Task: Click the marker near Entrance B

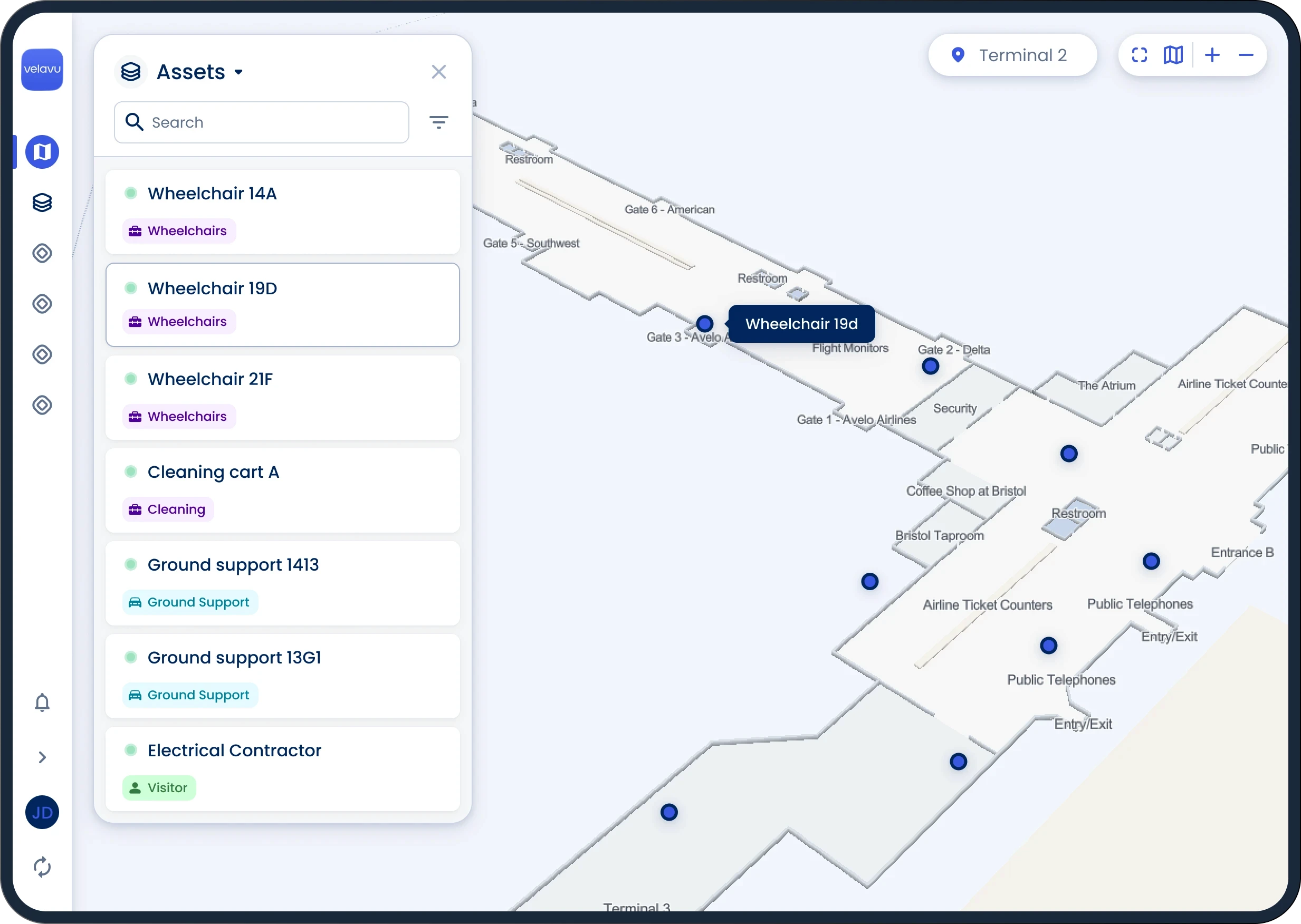Action: (1151, 561)
